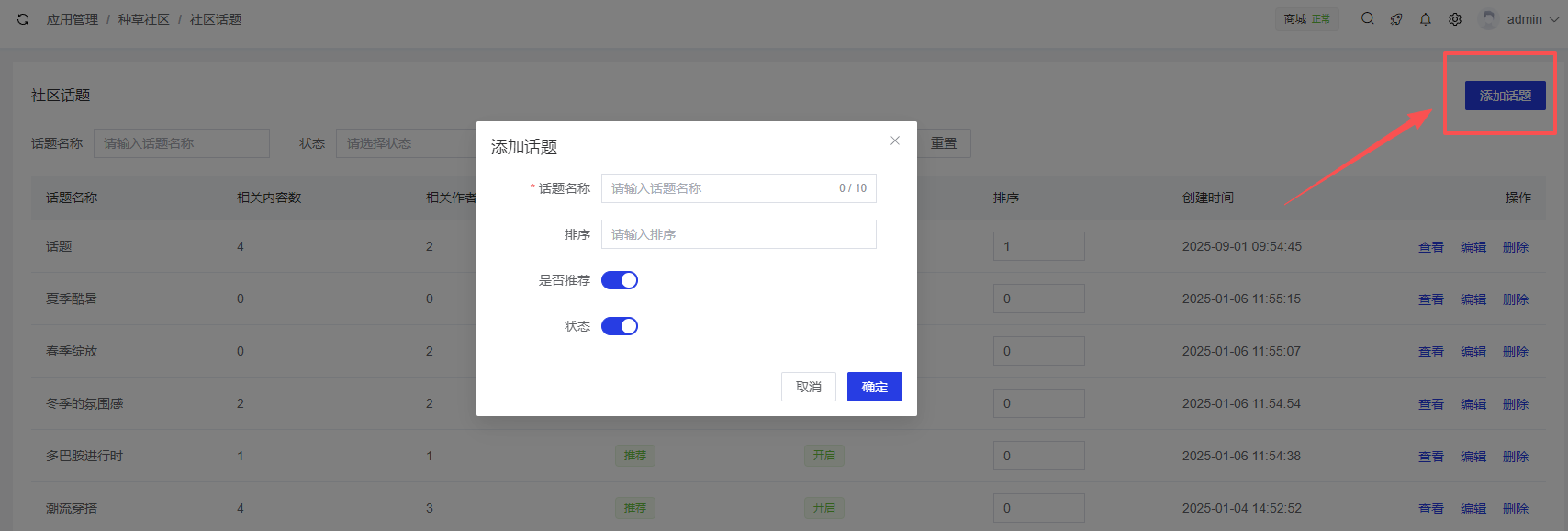
Task: Open the settings gear icon
Action: click(1455, 19)
